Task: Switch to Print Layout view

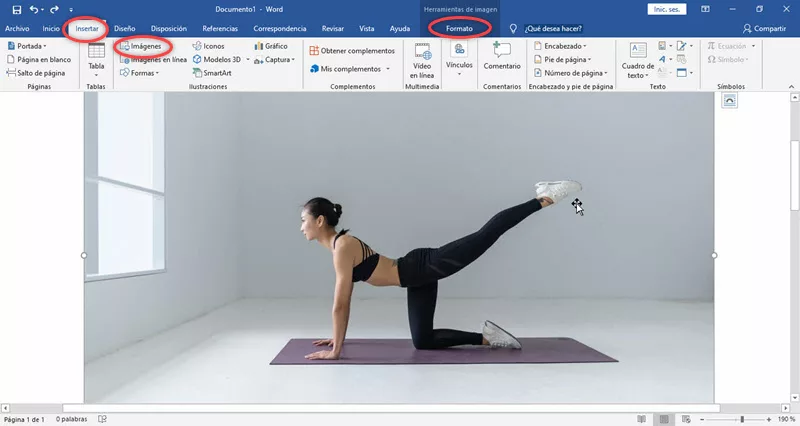Action: (664, 419)
